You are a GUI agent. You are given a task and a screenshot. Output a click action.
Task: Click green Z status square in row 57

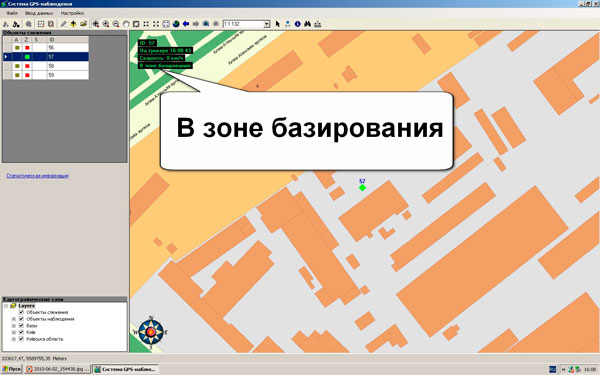(27, 57)
